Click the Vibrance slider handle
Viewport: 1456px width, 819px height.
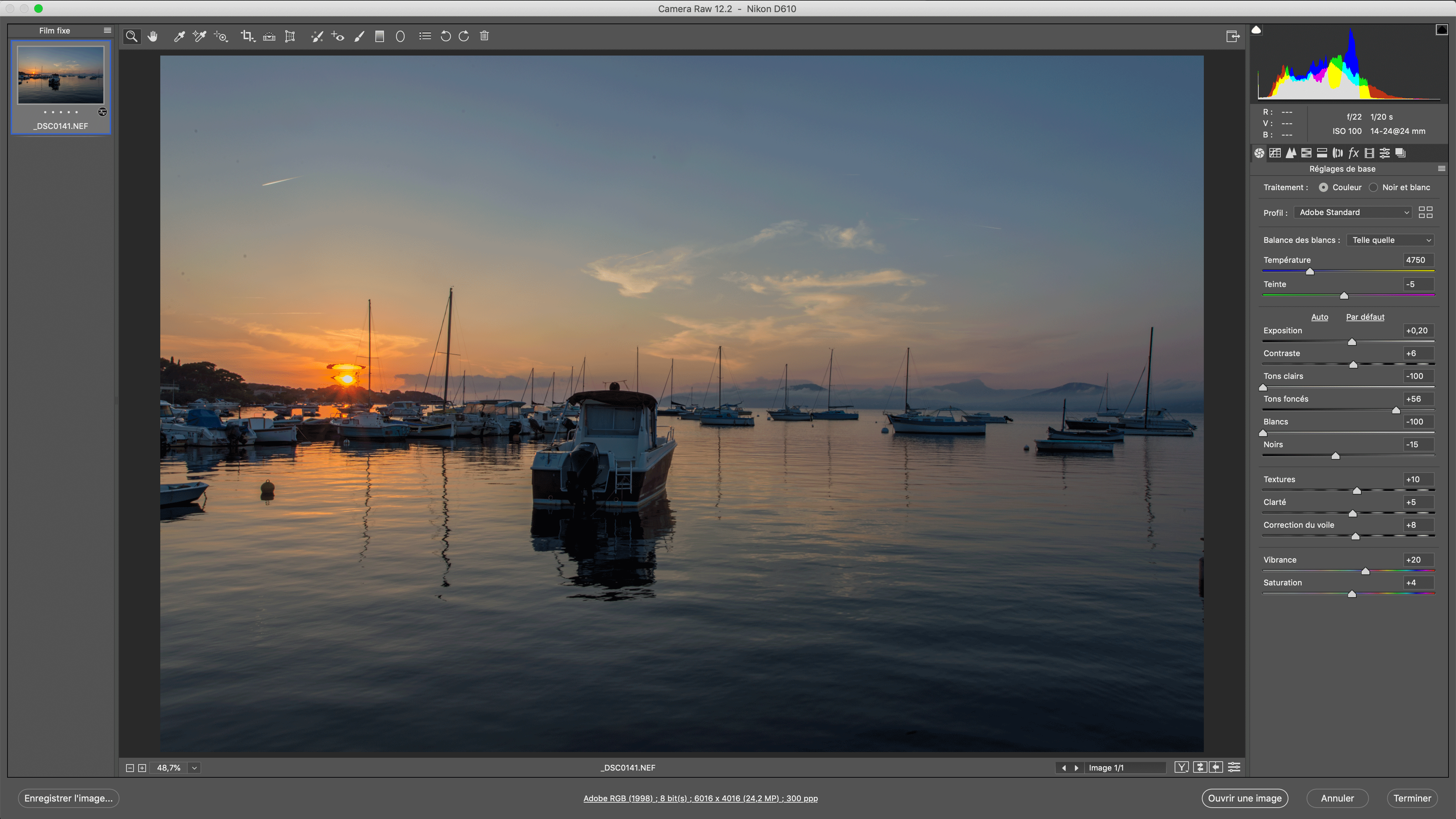pos(1366,572)
